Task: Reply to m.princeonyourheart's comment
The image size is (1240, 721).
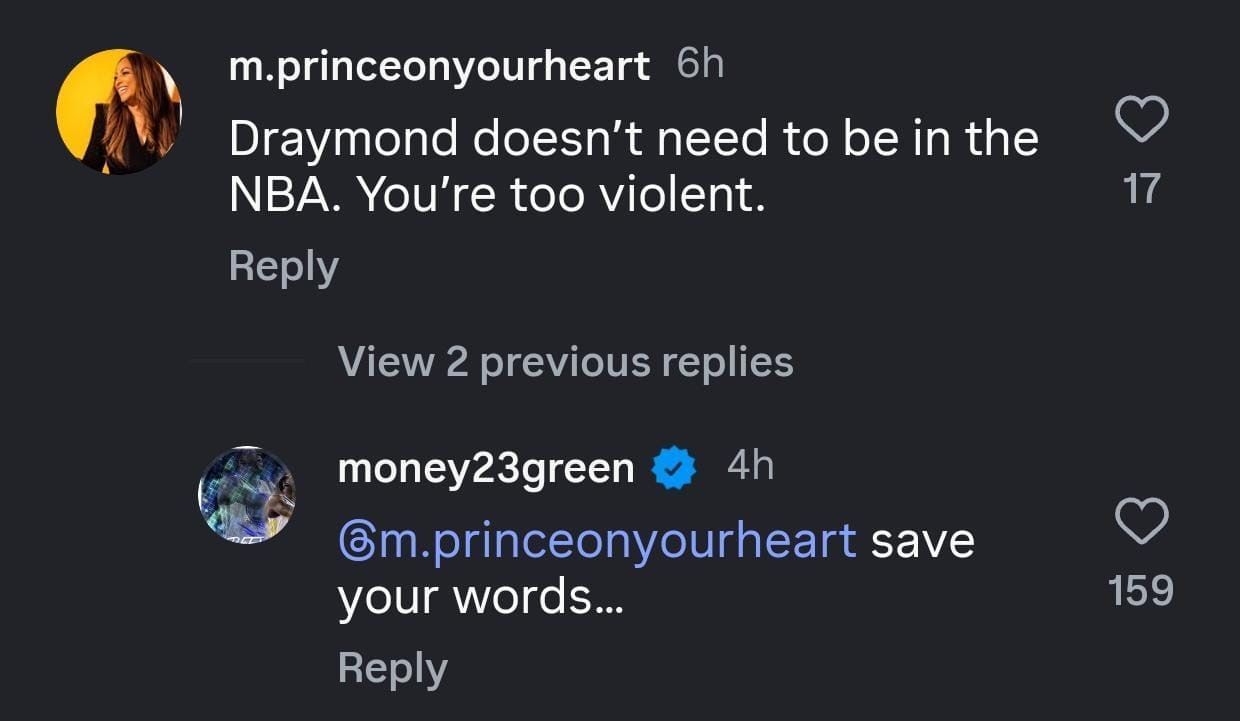Action: [283, 265]
